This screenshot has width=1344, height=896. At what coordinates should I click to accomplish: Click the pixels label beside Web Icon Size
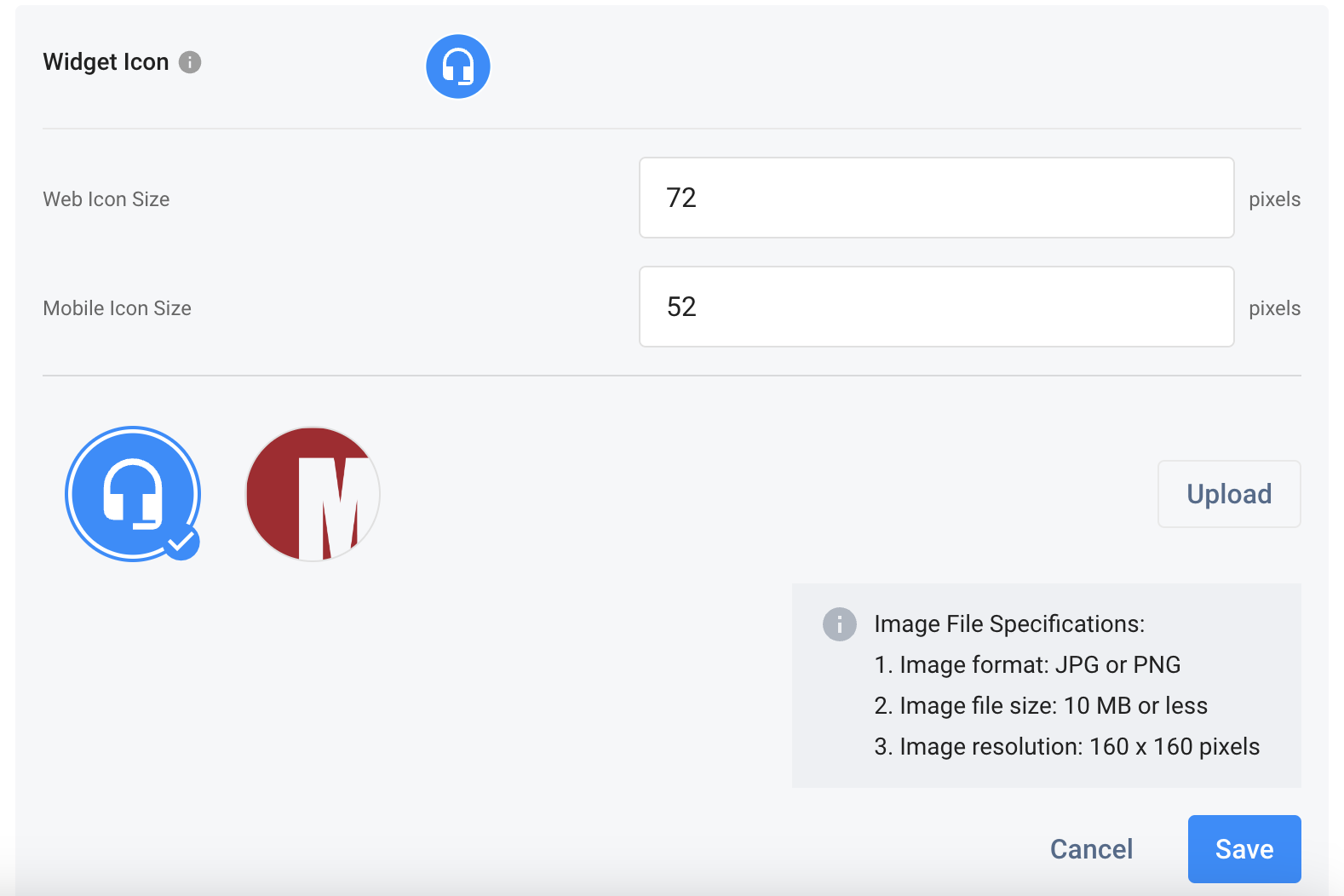(1274, 199)
